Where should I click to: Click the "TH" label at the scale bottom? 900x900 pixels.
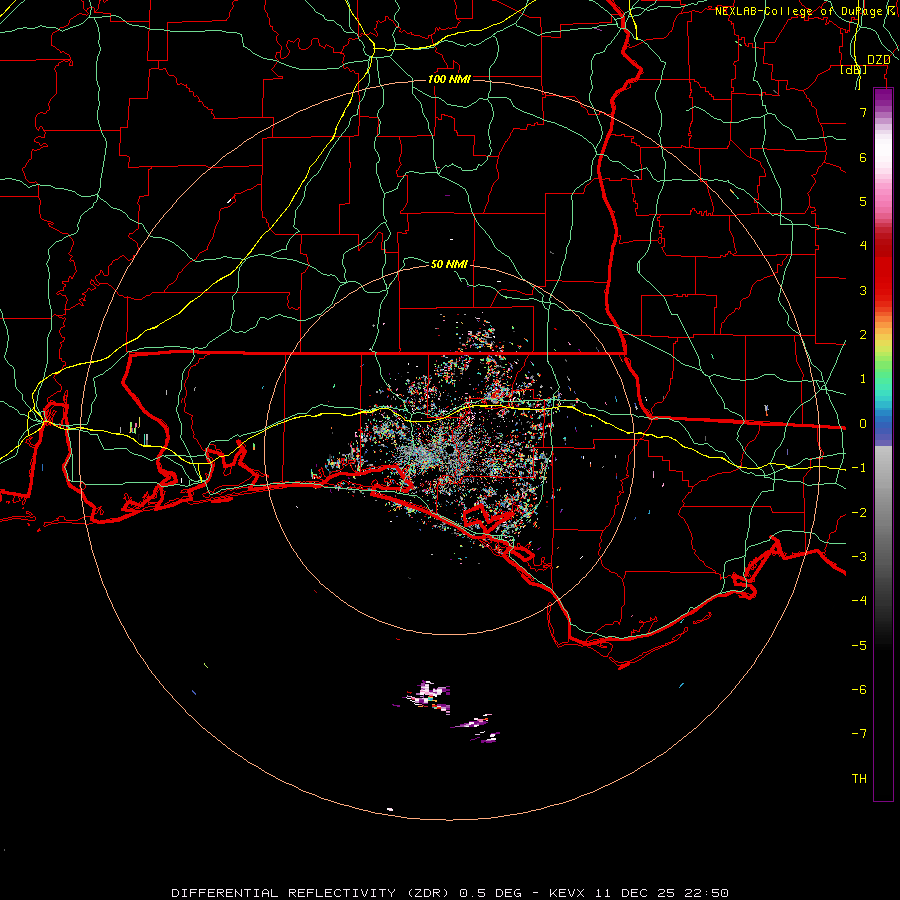coord(859,779)
